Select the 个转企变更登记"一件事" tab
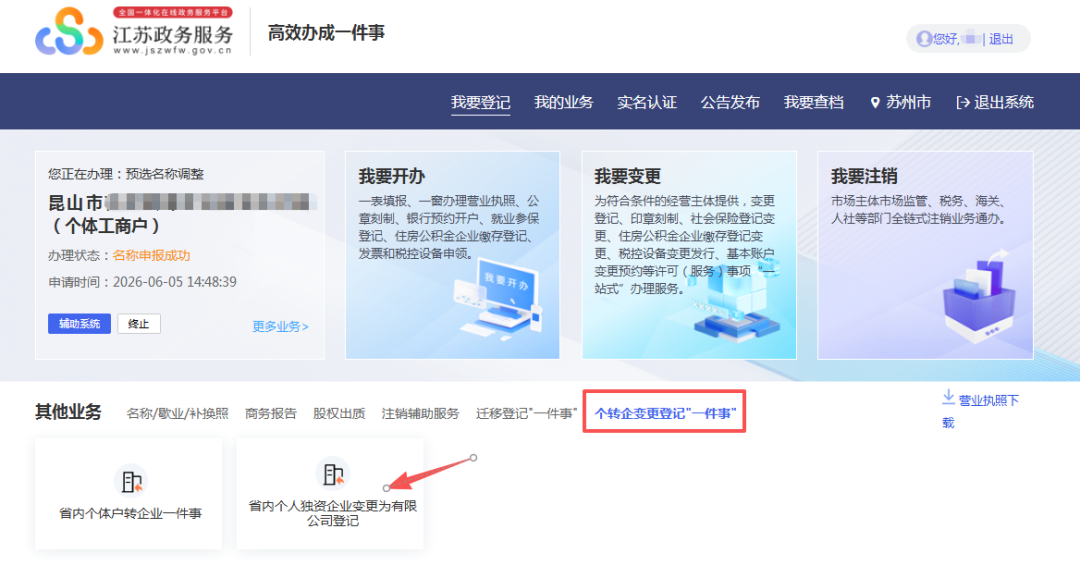Screen dimensions: 1080x578 665,413
